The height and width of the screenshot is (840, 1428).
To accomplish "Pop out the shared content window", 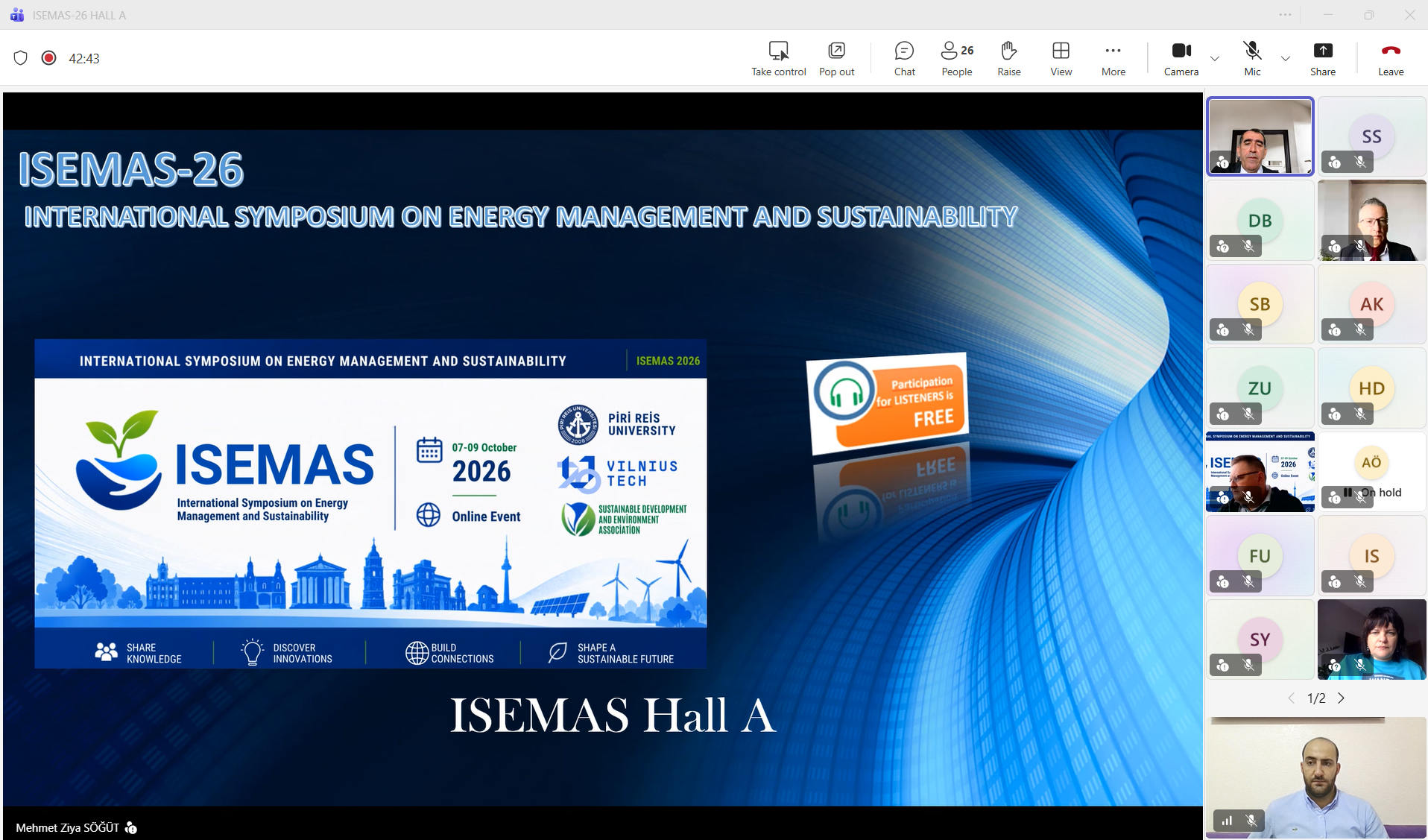I will click(x=836, y=58).
